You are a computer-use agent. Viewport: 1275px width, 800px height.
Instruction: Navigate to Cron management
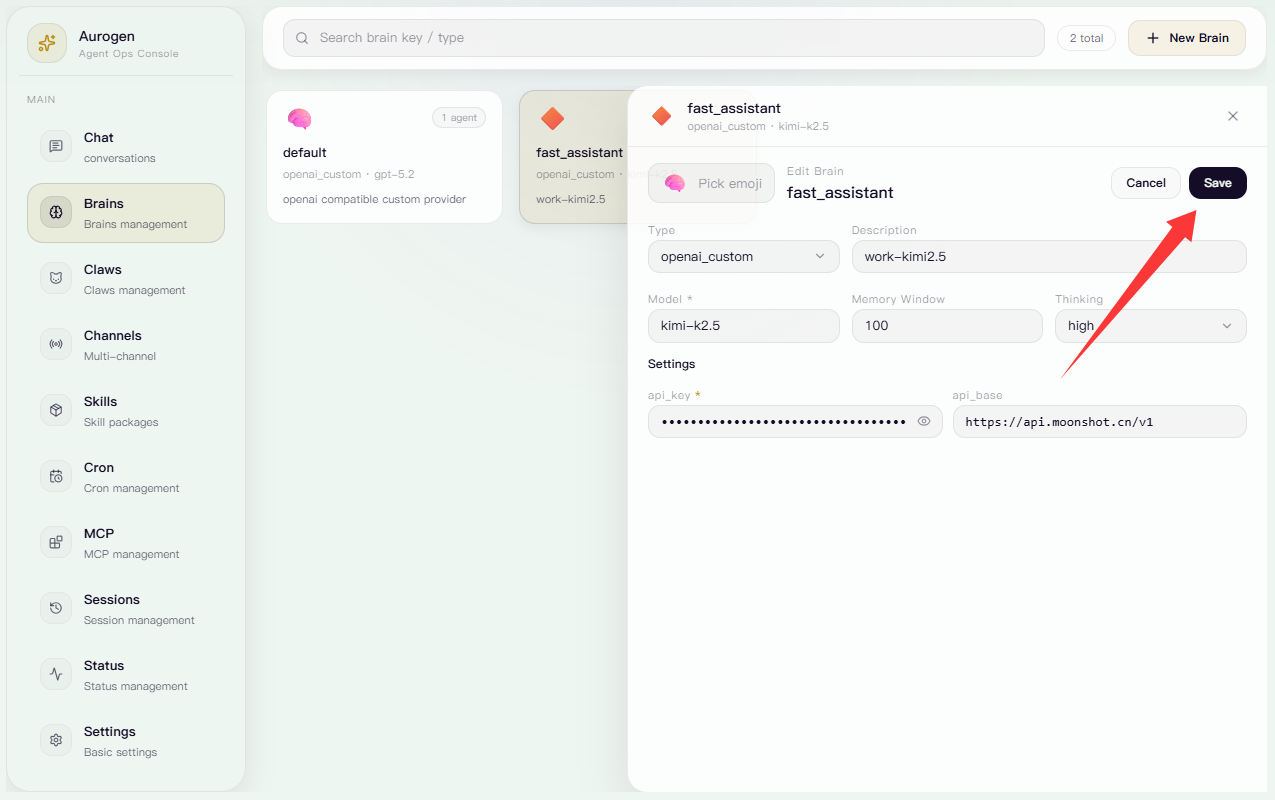click(126, 477)
